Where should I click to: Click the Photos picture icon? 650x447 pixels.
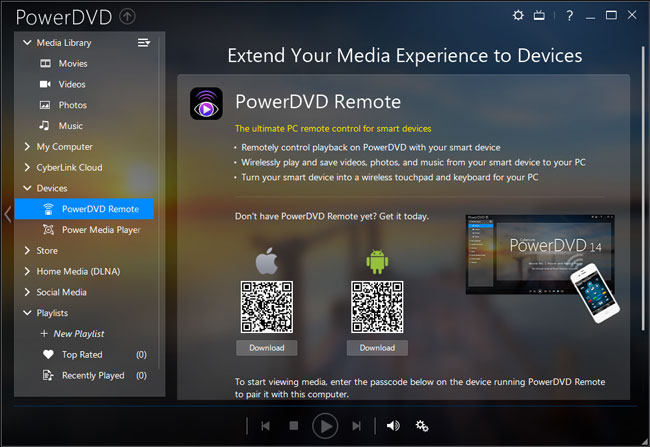45,105
